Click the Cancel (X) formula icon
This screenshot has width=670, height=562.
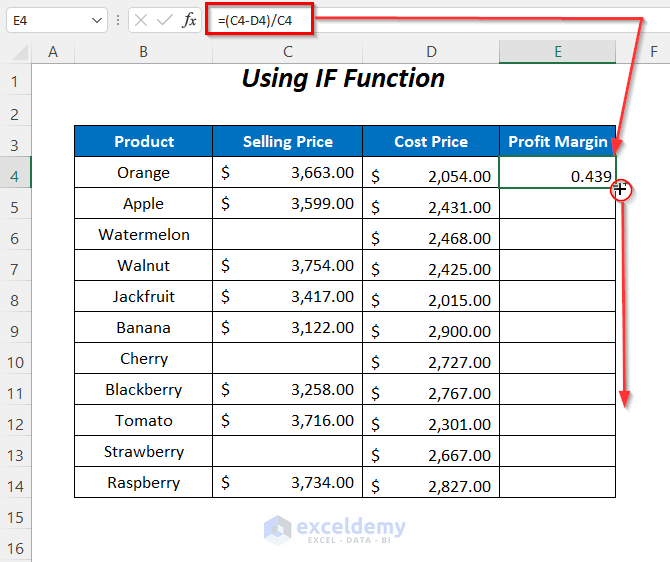pos(141,20)
